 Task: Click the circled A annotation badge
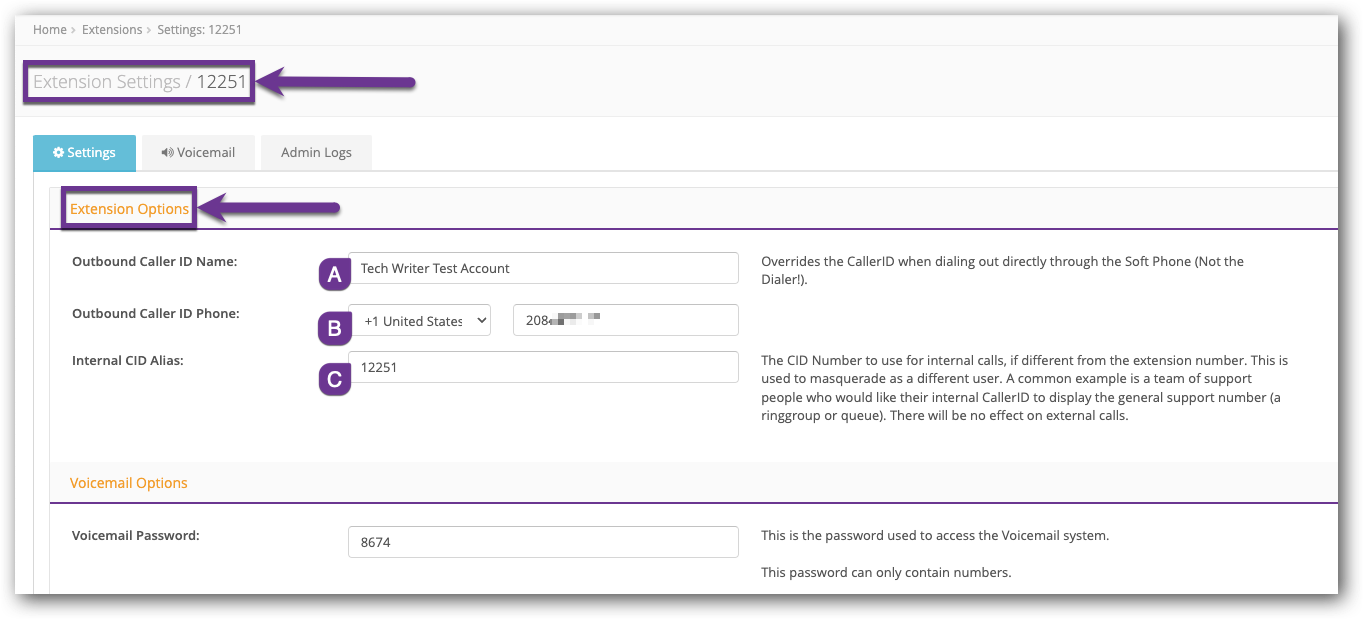click(333, 273)
